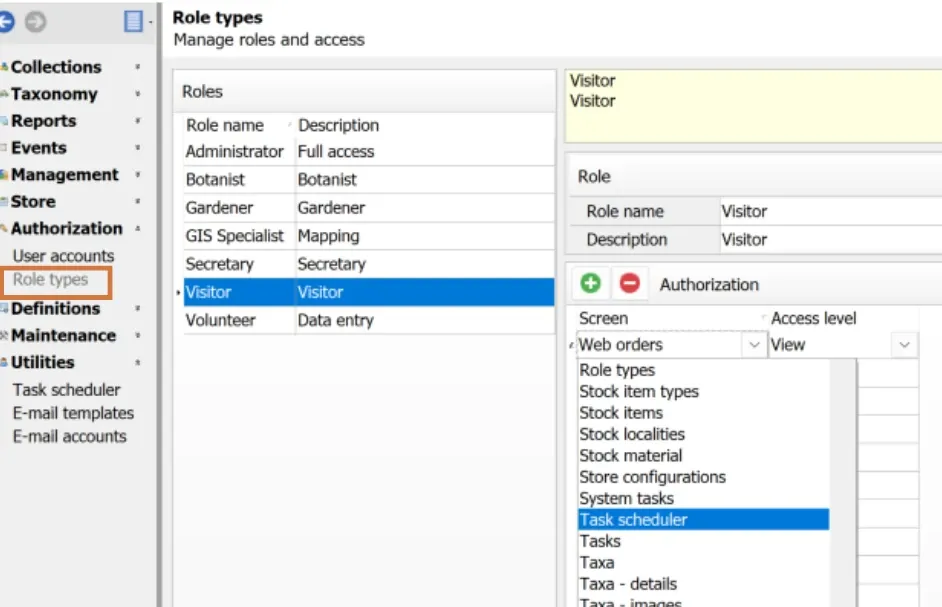
Task: Select the Visitor role row
Action: 369,292
